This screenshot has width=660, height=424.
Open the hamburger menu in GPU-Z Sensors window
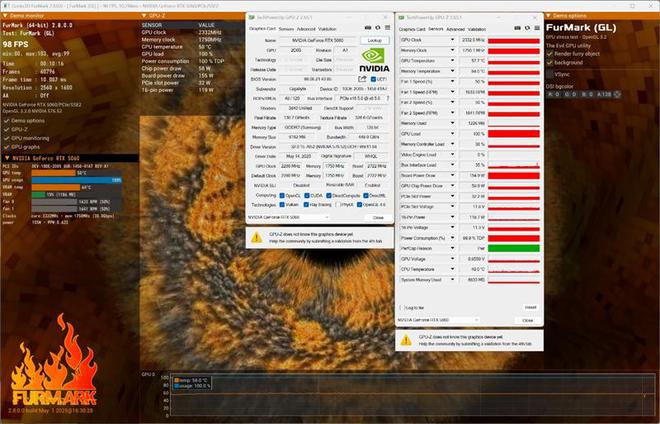pos(535,28)
